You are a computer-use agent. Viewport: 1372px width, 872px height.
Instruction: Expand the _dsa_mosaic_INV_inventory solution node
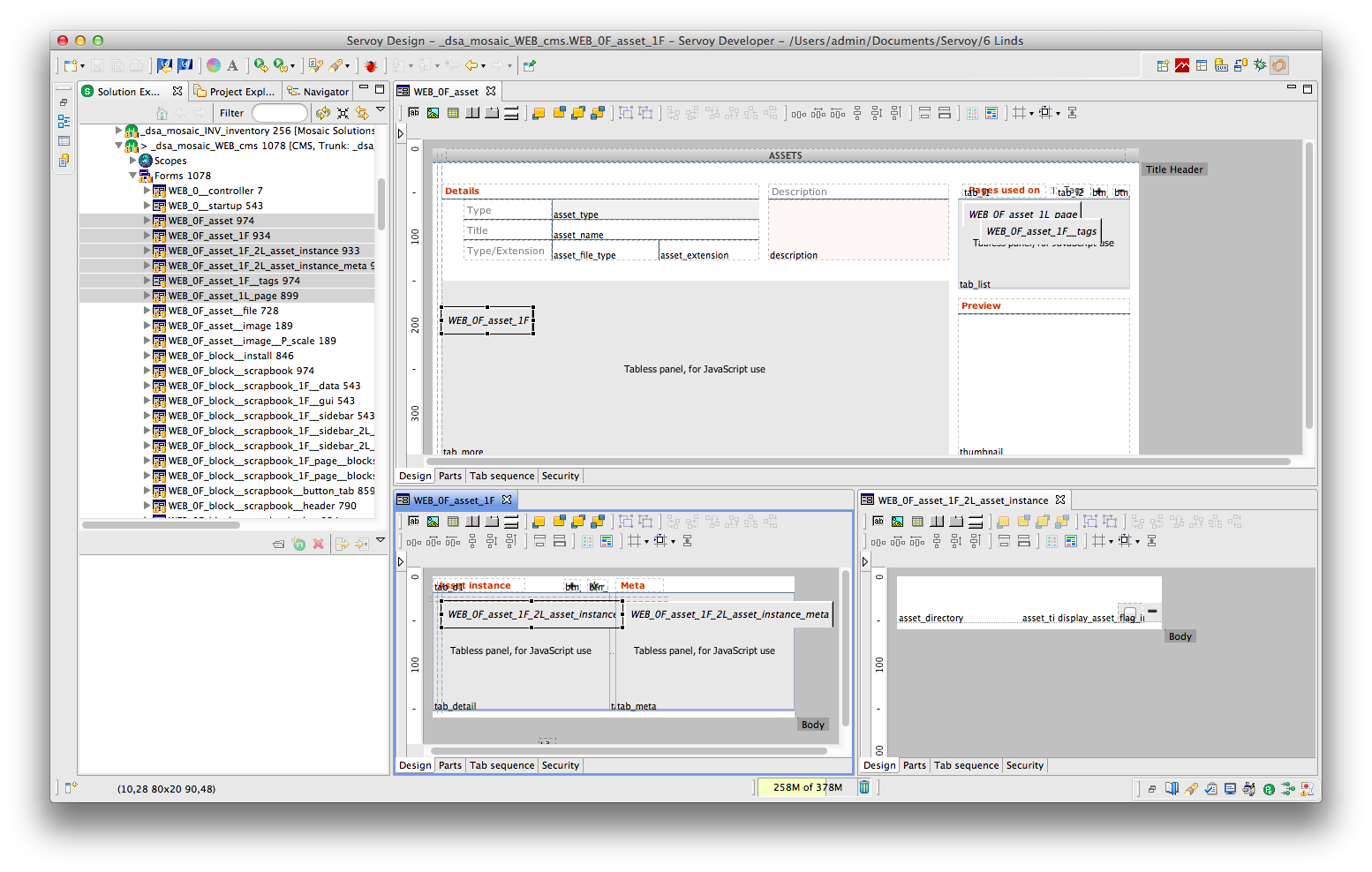point(118,131)
